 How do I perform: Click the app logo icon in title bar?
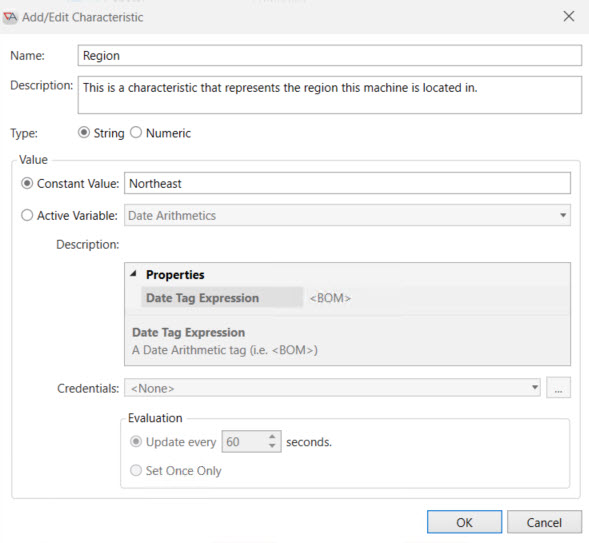[10, 17]
